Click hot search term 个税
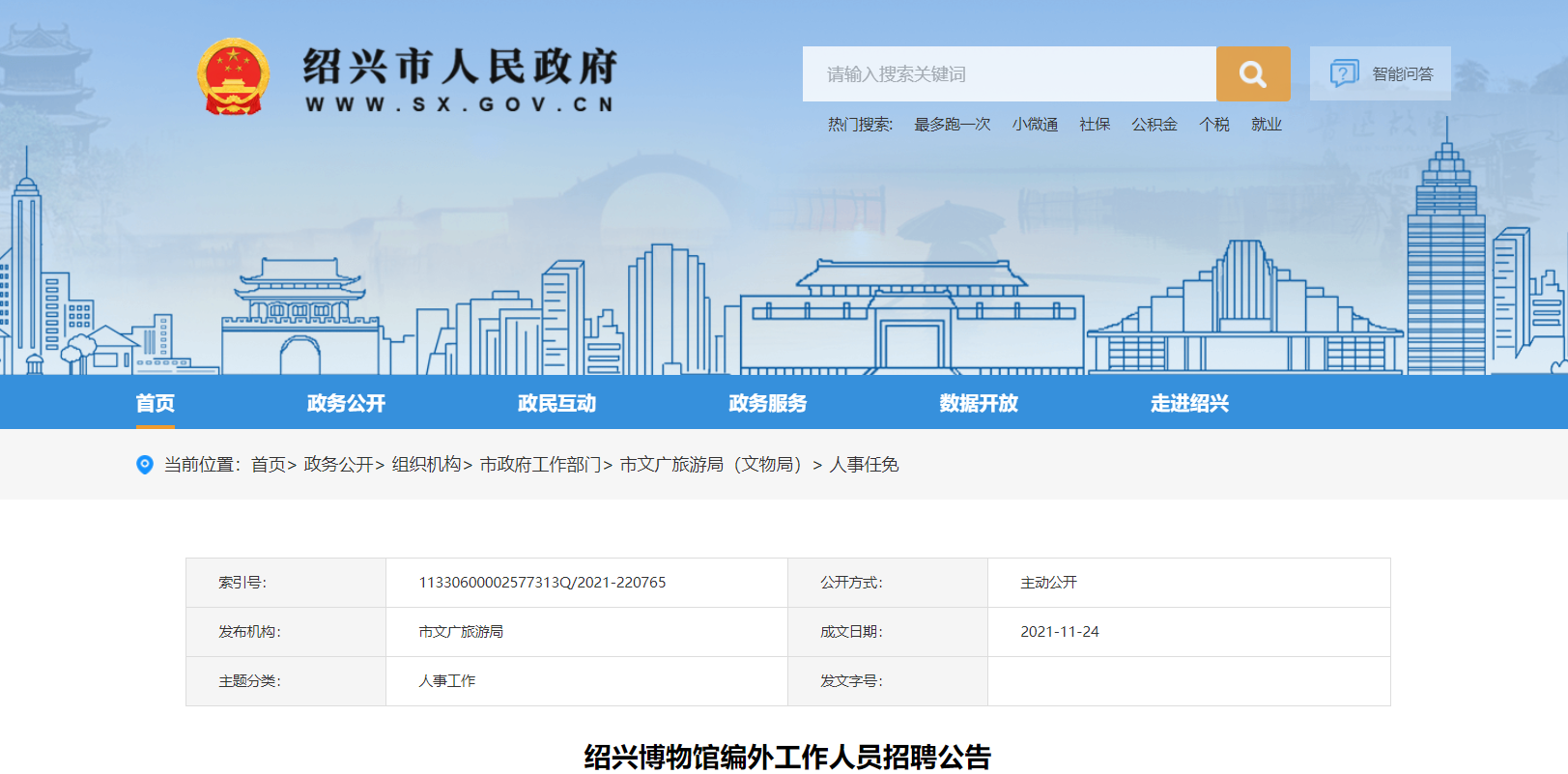Viewport: 1568px width, 774px height. click(1214, 125)
